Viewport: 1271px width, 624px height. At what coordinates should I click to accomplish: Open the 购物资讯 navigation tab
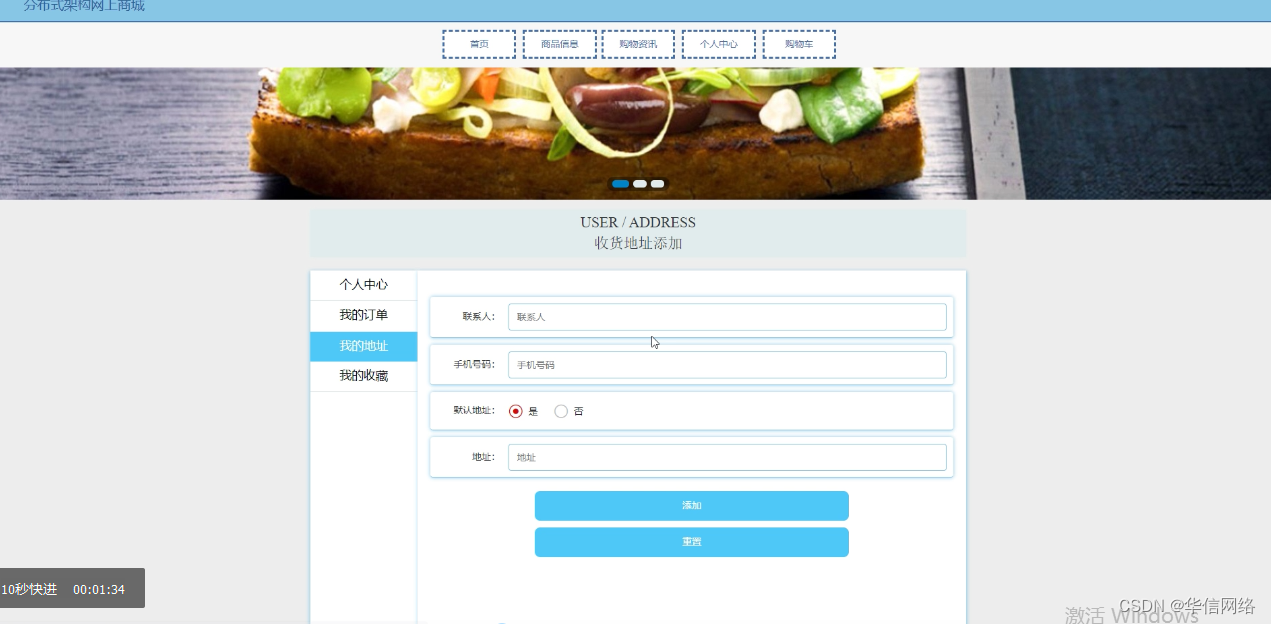pos(638,43)
